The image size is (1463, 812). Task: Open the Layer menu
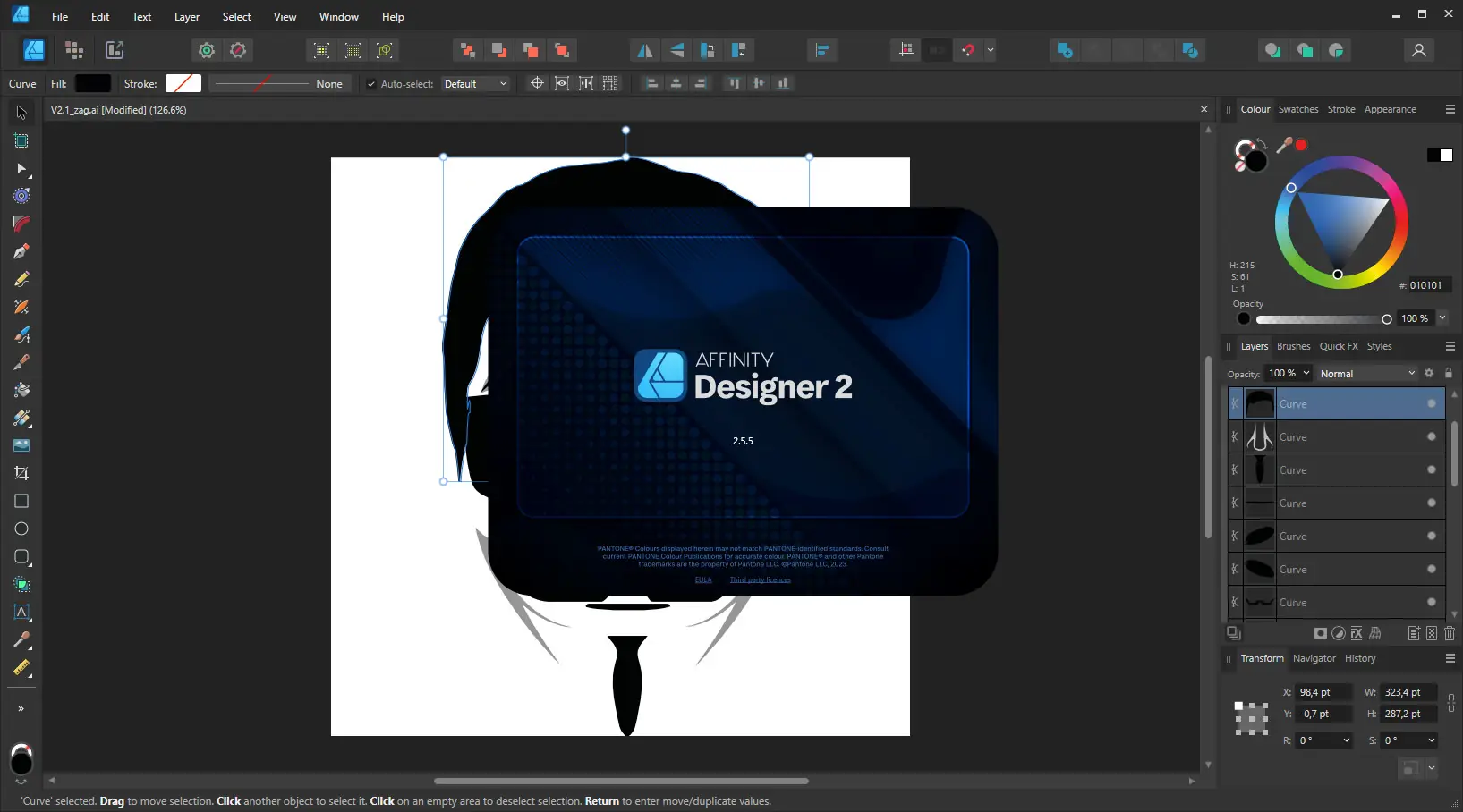(x=186, y=16)
